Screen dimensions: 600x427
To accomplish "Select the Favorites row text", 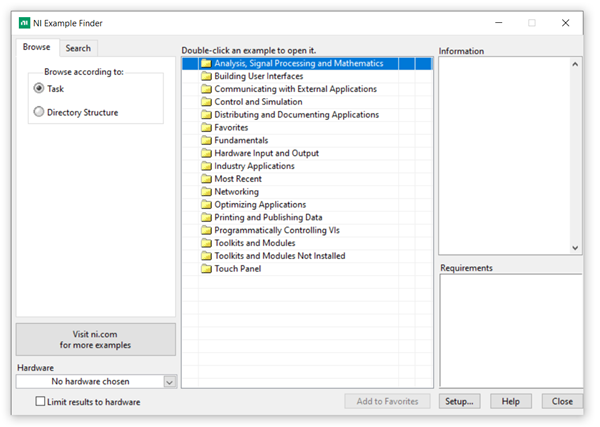I will pos(231,127).
